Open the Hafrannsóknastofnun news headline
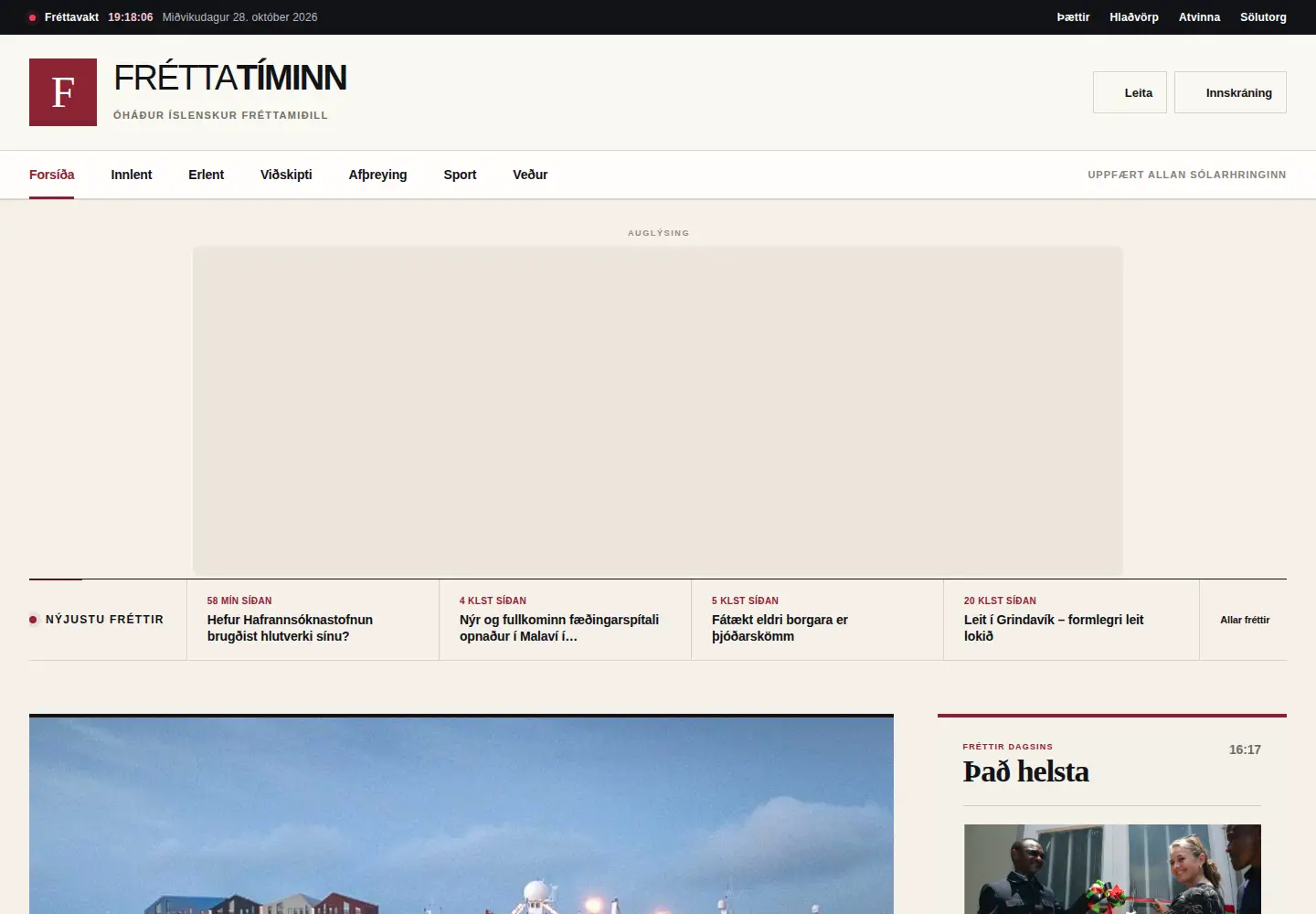Image resolution: width=1316 pixels, height=914 pixels. click(290, 628)
